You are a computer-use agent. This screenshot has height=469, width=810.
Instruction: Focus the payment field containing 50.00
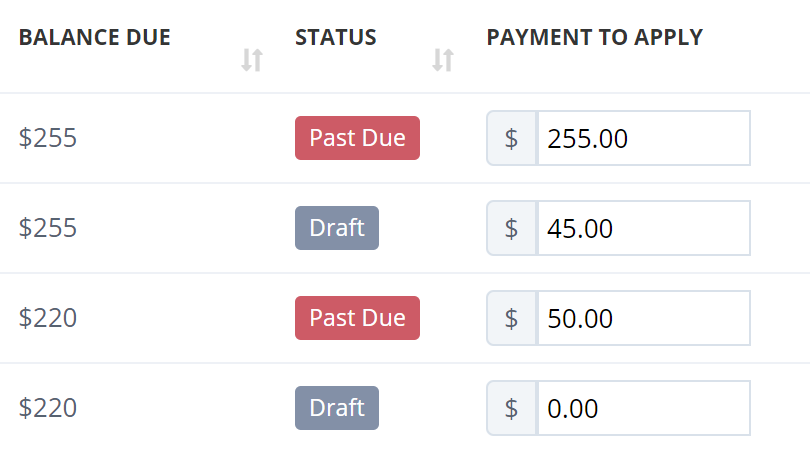[x=644, y=318]
